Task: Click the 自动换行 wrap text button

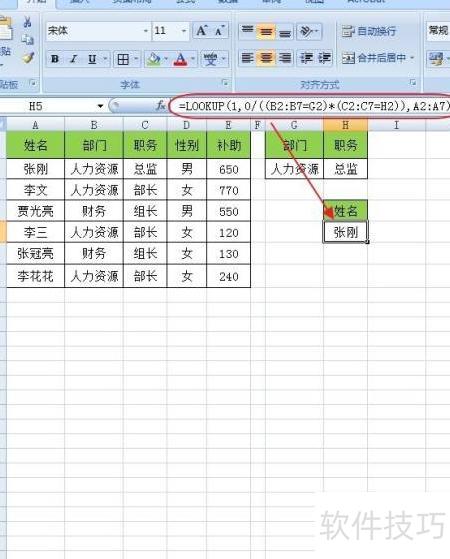Action: coord(369,31)
